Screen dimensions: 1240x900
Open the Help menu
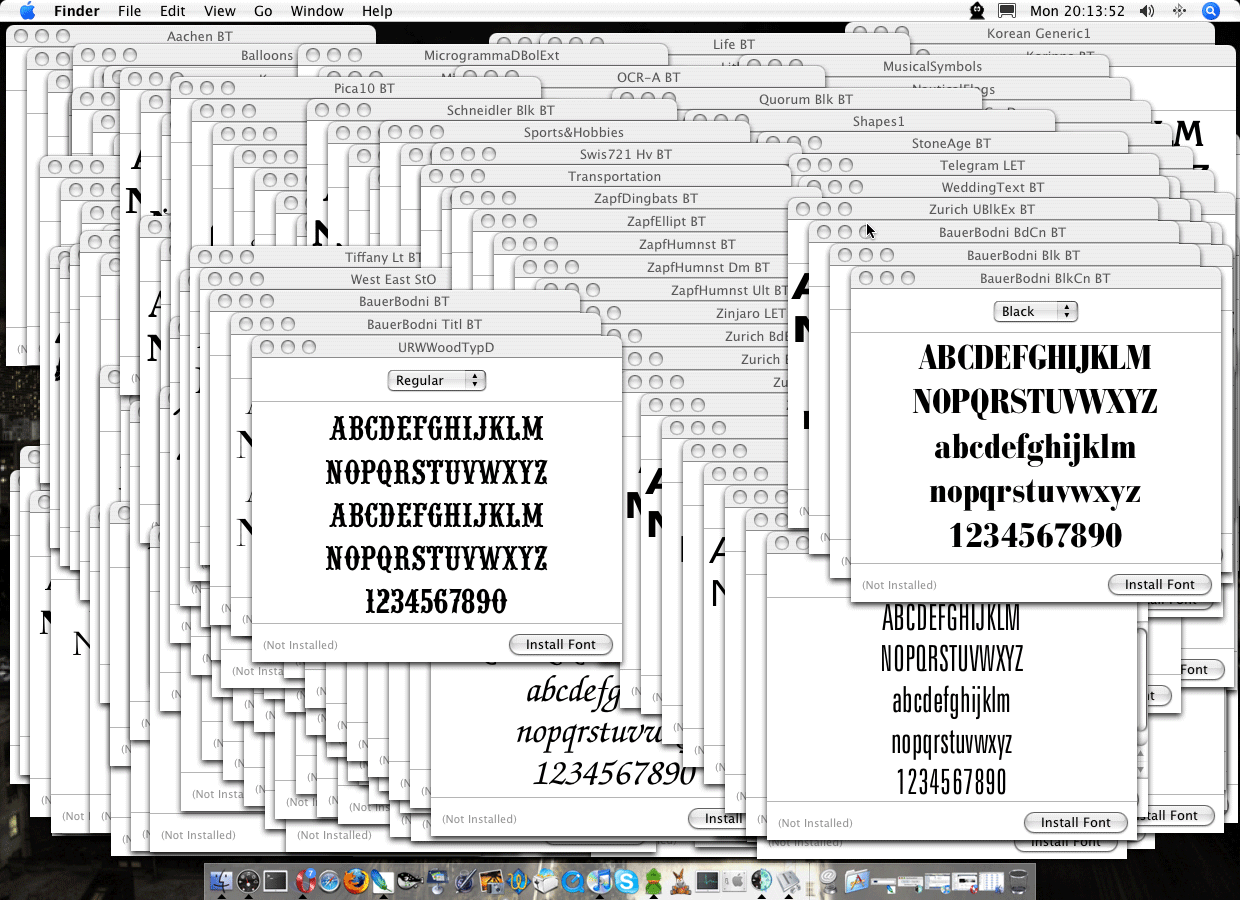point(377,11)
